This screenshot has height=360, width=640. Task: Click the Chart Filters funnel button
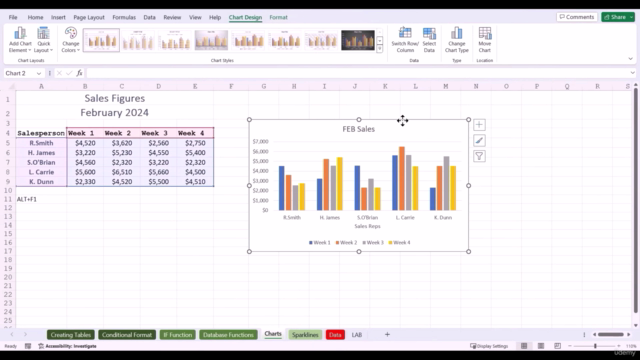click(479, 156)
